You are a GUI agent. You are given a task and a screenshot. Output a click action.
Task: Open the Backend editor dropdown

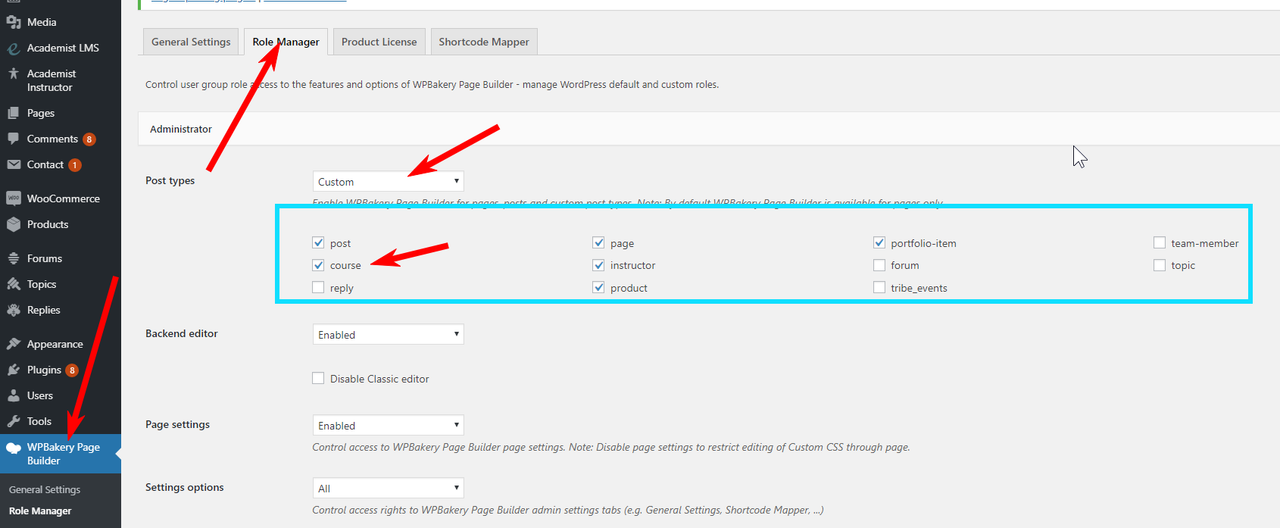388,334
